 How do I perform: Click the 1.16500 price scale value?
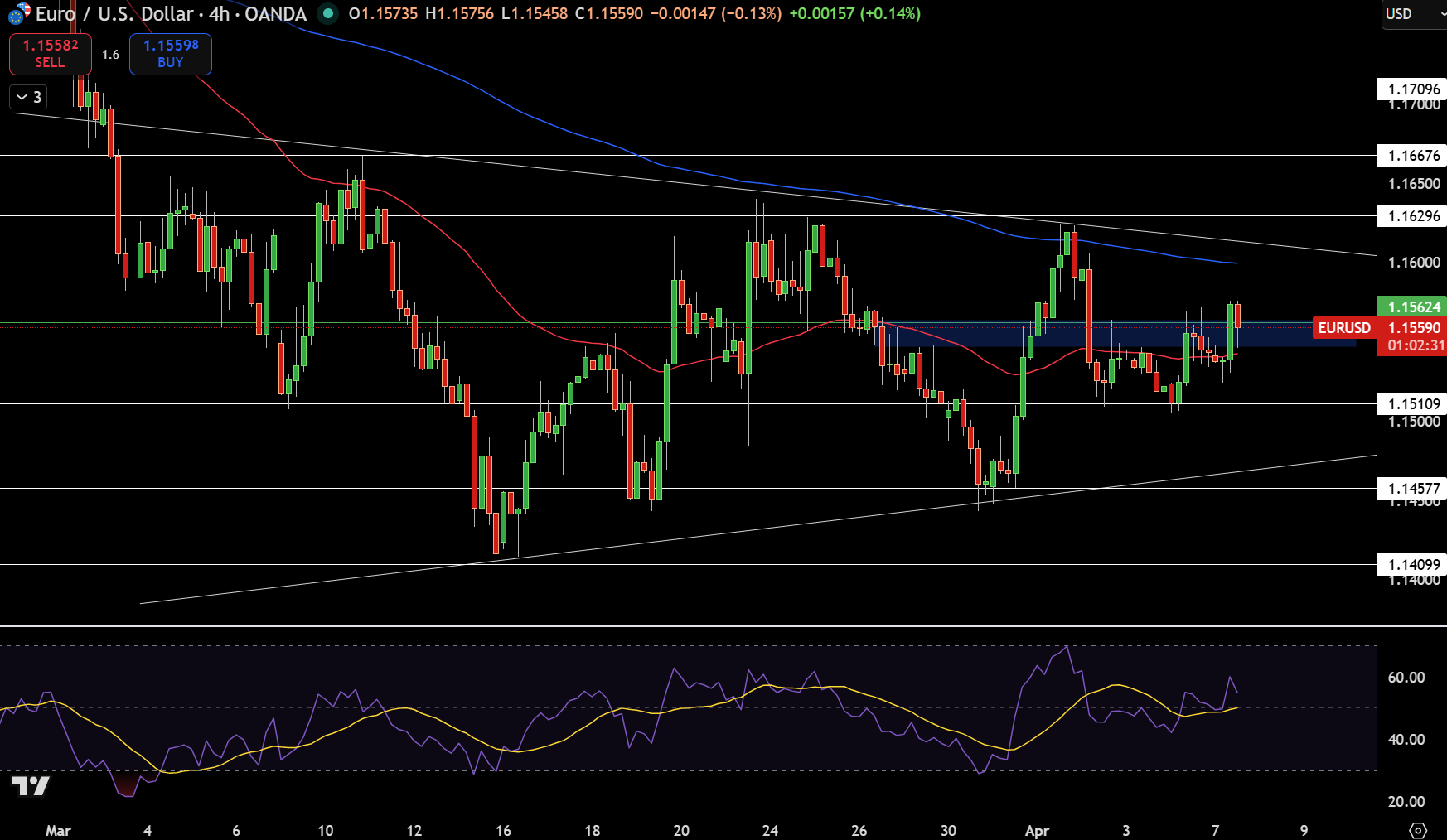tap(1414, 184)
